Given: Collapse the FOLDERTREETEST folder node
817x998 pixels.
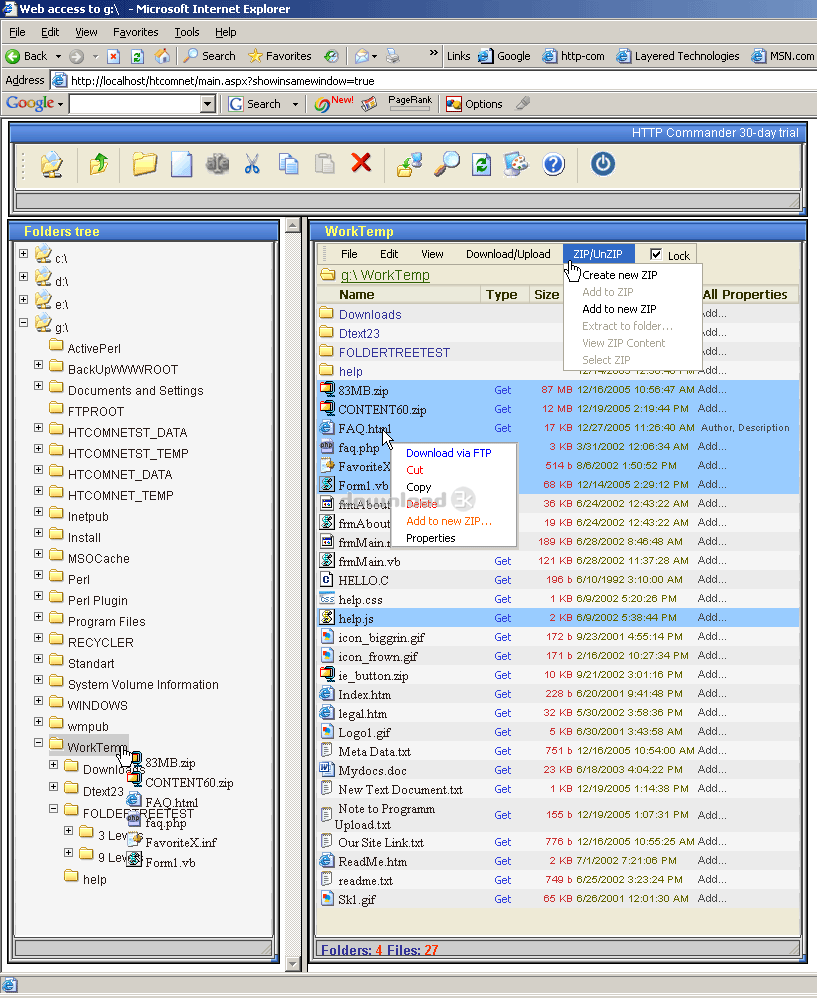Looking at the screenshot, I should (x=54, y=809).
